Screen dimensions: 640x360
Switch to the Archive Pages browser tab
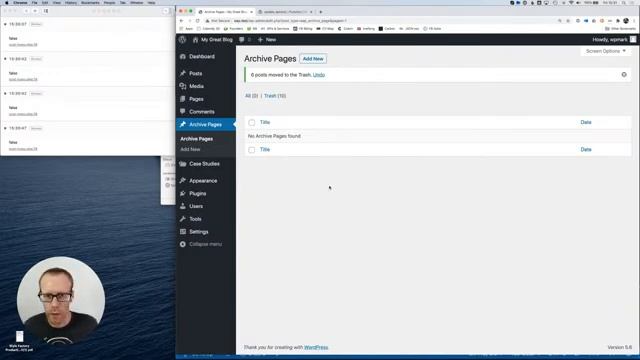(x=225, y=12)
